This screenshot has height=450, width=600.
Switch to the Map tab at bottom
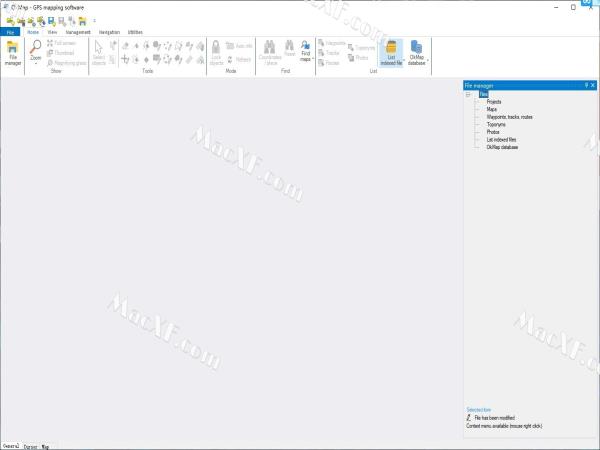tap(46, 446)
